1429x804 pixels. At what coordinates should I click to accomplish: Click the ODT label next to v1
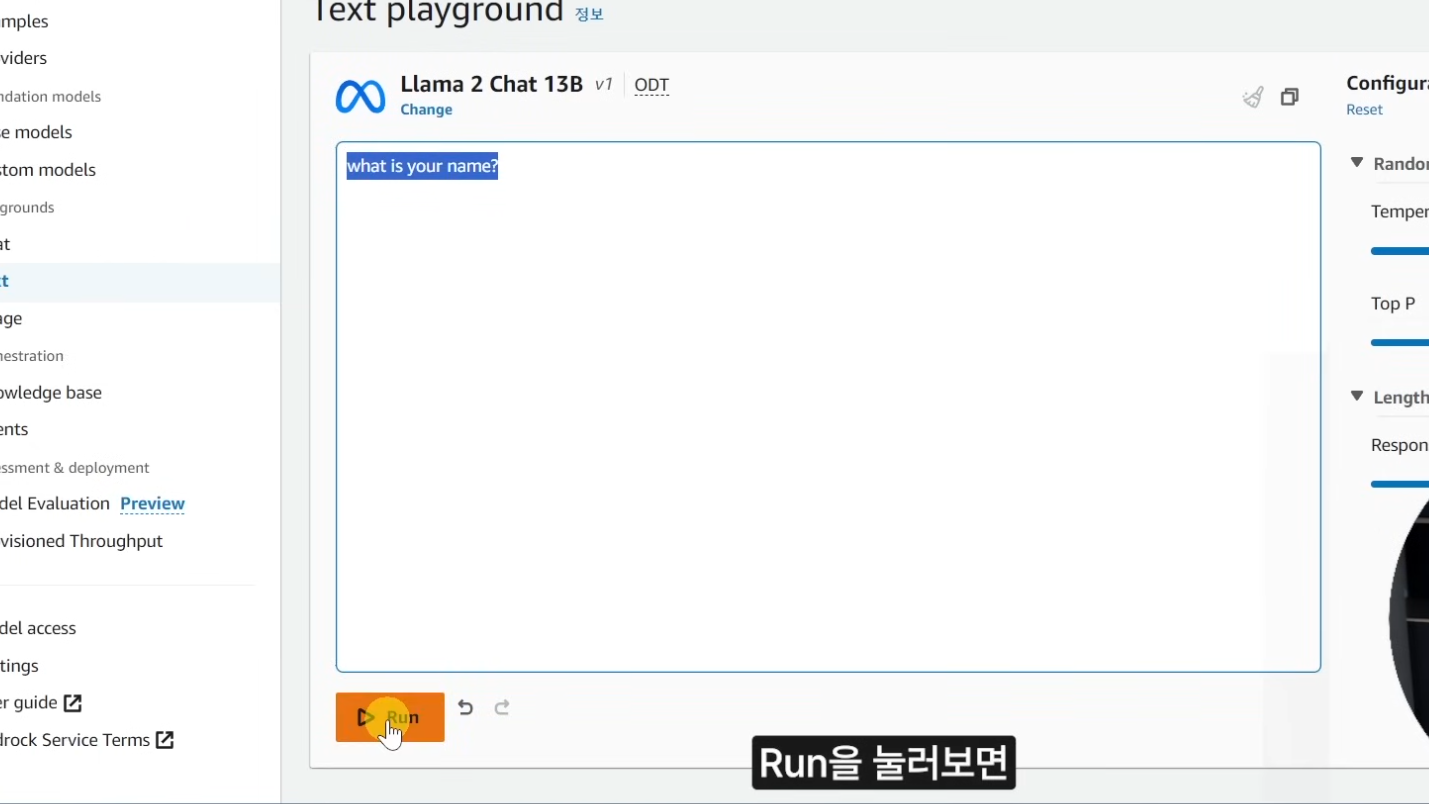click(651, 85)
